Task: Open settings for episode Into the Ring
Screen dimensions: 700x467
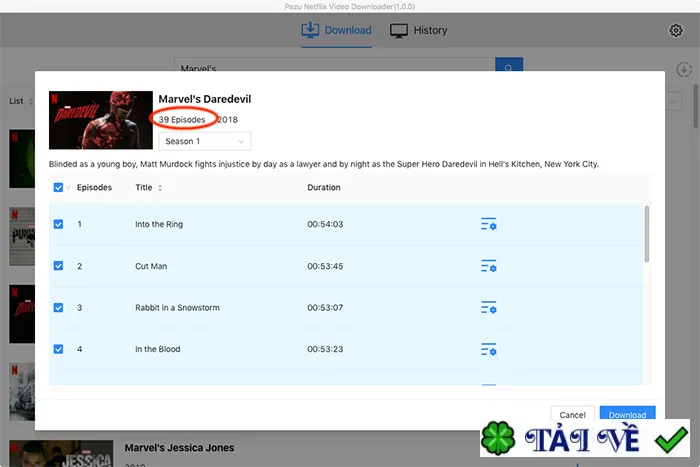Action: (x=489, y=224)
